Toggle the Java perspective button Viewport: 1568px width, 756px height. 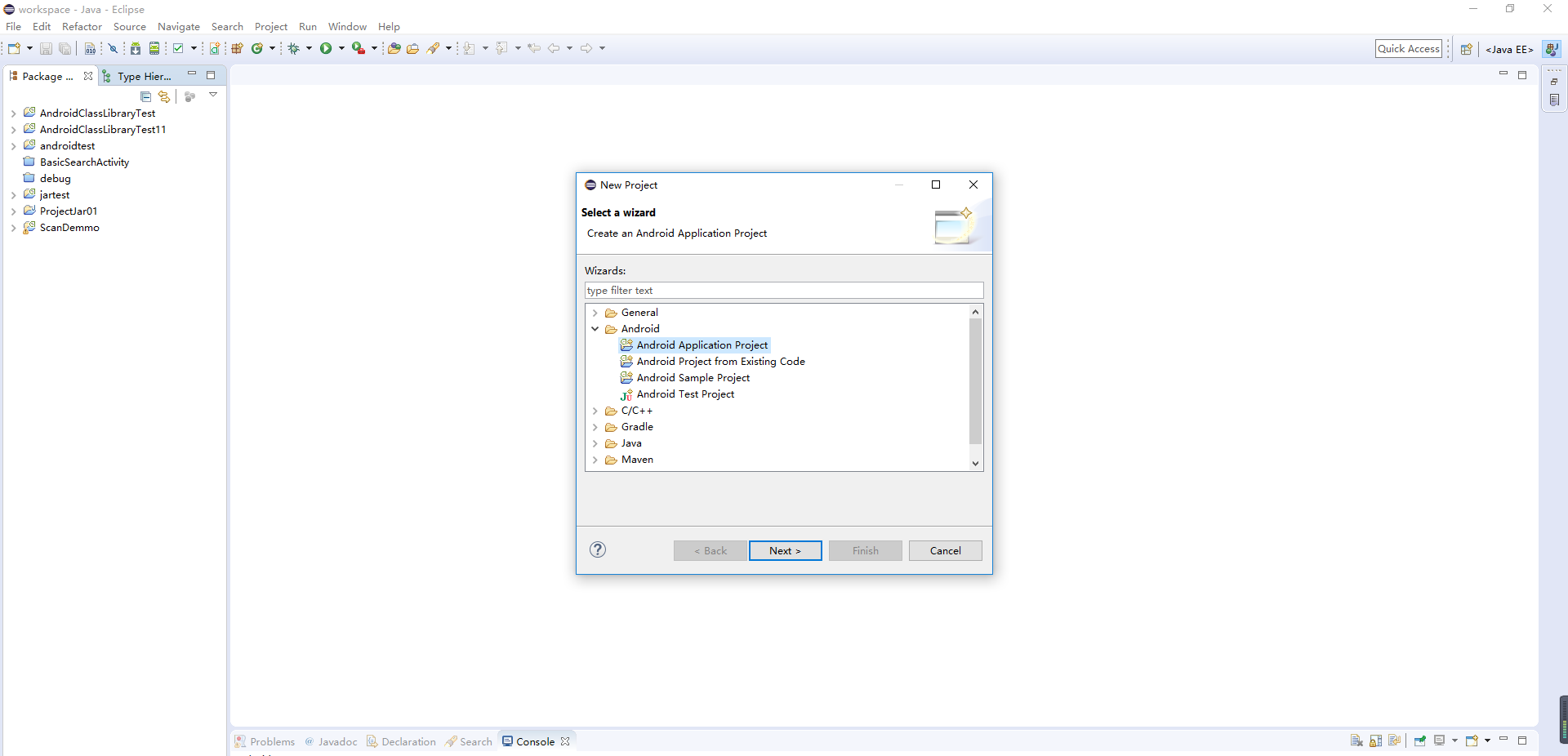coord(1552,49)
